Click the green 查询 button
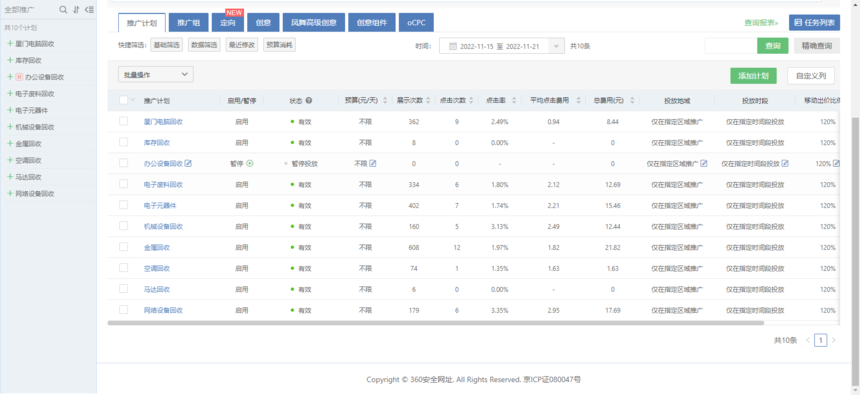 (x=772, y=46)
